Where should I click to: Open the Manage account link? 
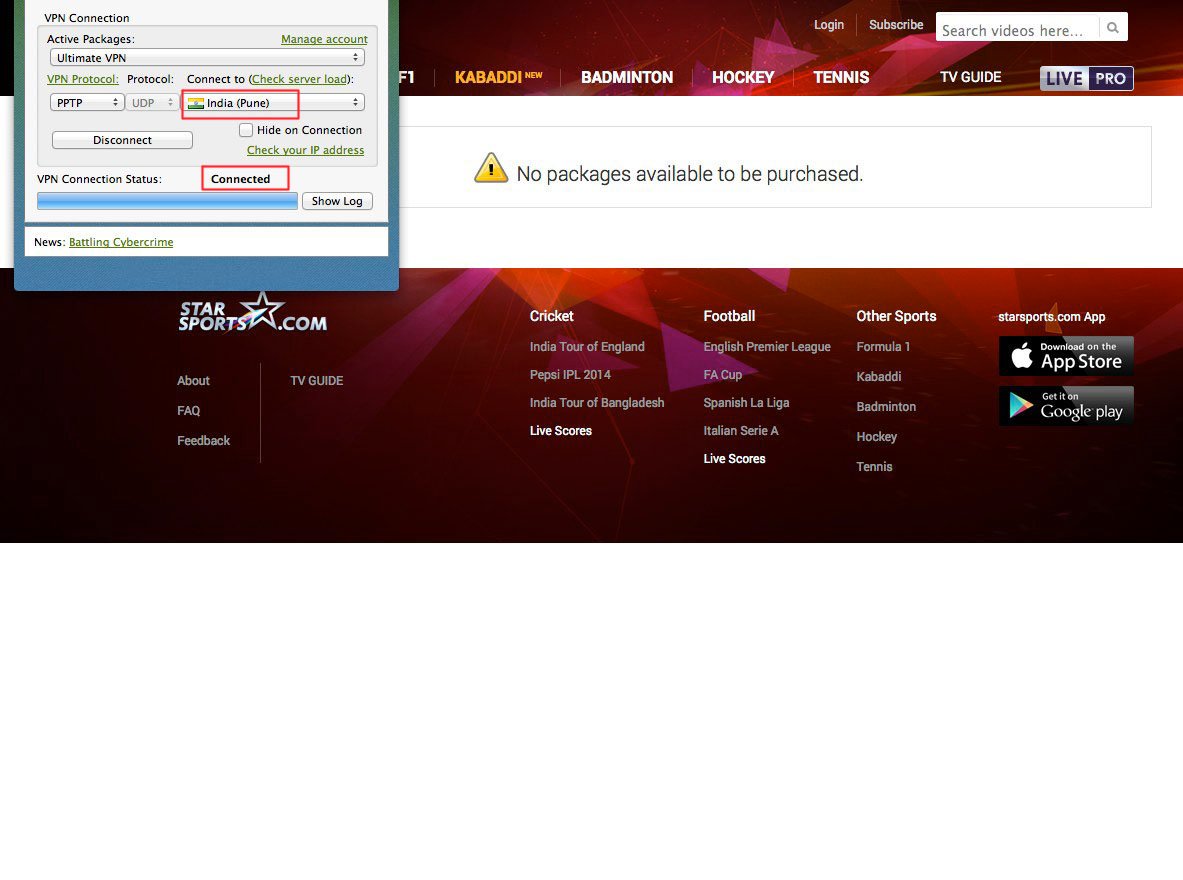pos(324,39)
